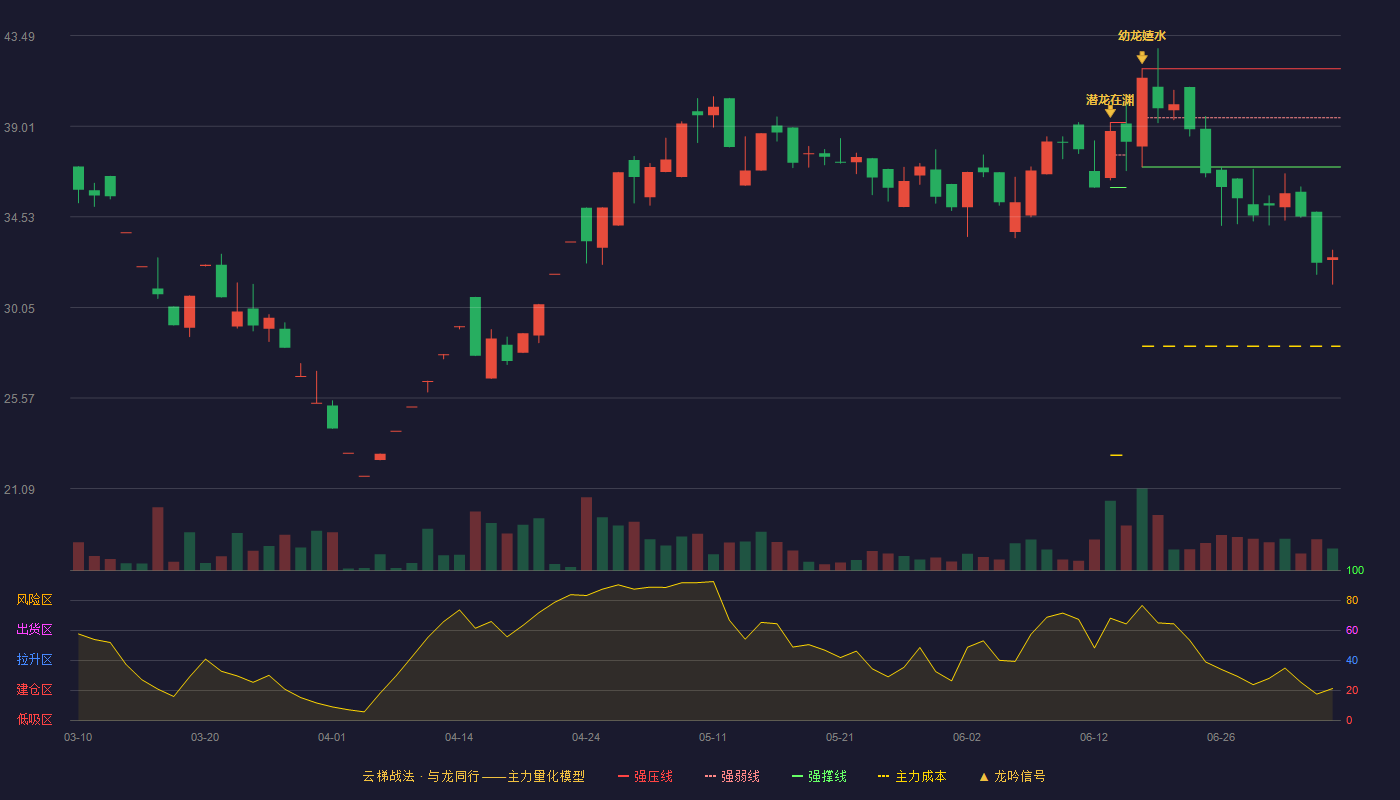Click the tall red candle under 幼龙嬉水
The height and width of the screenshot is (800, 1400).
pos(1142,112)
